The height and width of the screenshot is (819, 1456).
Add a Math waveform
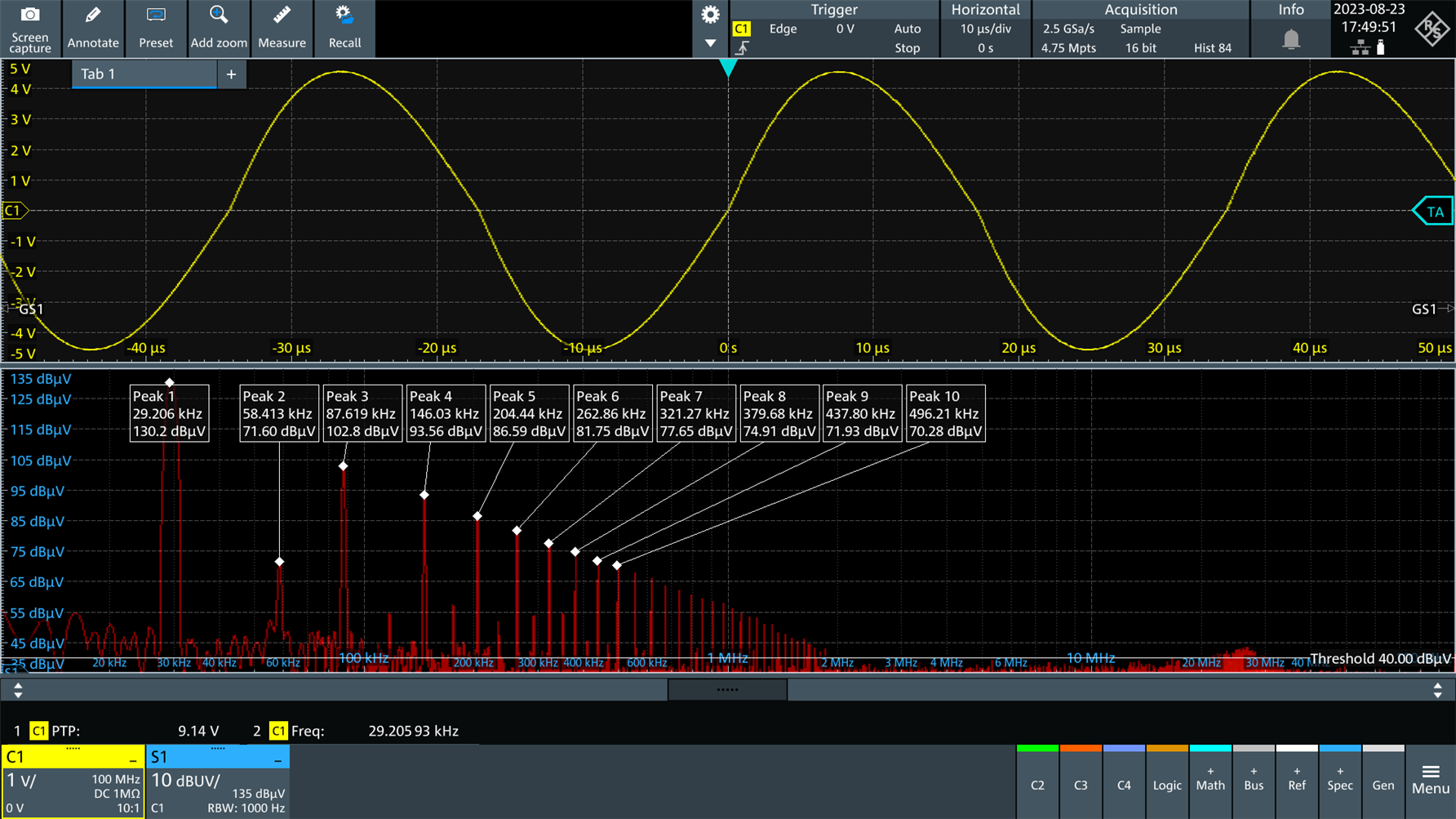(x=1210, y=781)
